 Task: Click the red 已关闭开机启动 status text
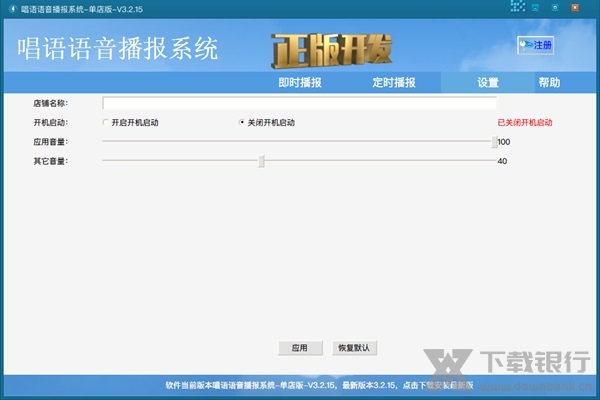pos(525,122)
